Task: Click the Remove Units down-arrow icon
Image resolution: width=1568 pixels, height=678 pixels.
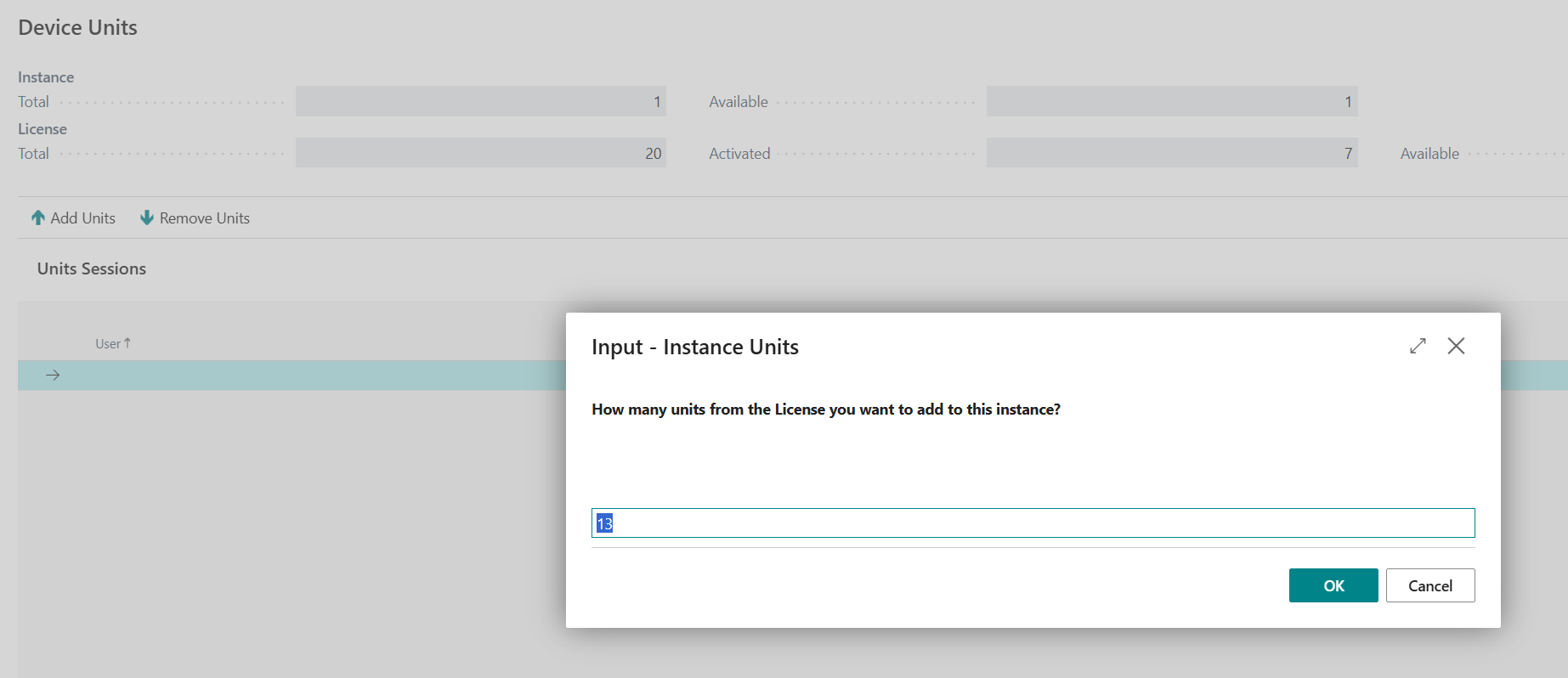Action: click(x=147, y=218)
